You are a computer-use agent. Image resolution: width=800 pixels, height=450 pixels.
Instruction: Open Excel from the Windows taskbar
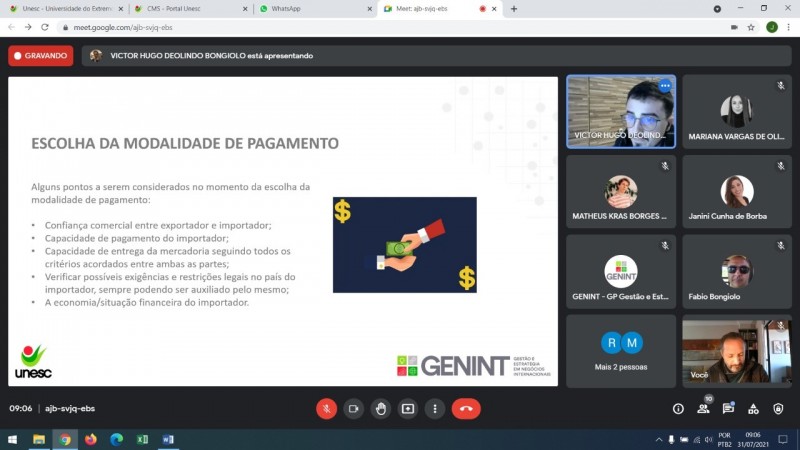click(142, 439)
